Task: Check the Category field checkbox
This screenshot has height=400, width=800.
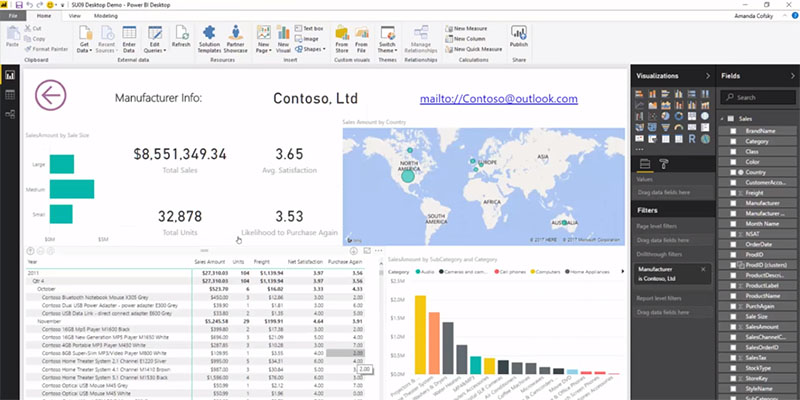Action: [733, 142]
